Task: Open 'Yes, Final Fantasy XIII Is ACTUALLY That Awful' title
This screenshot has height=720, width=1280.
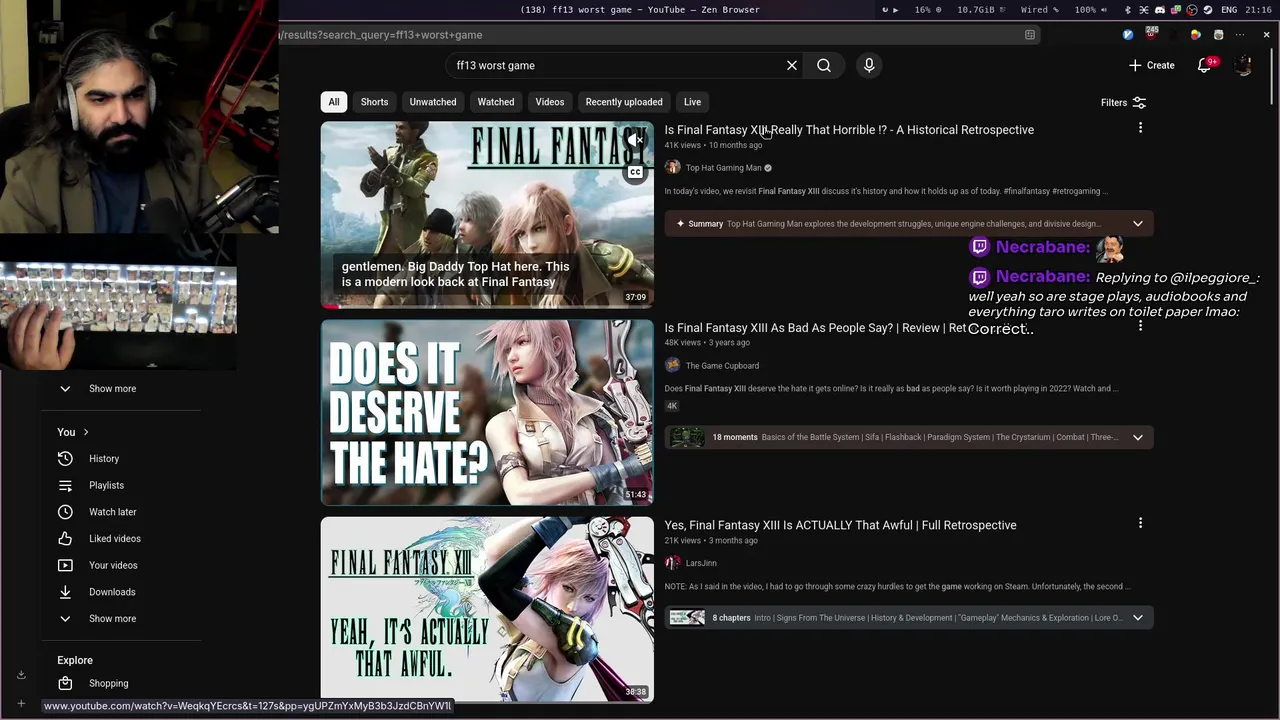Action: point(840,525)
